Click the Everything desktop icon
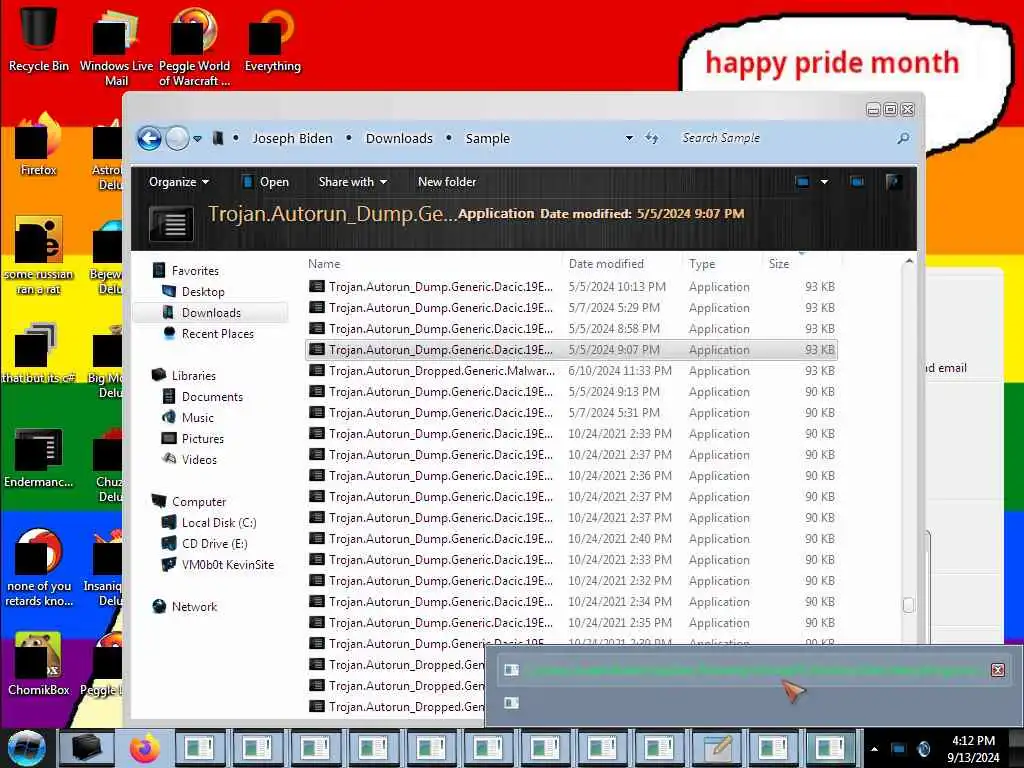 [272, 39]
